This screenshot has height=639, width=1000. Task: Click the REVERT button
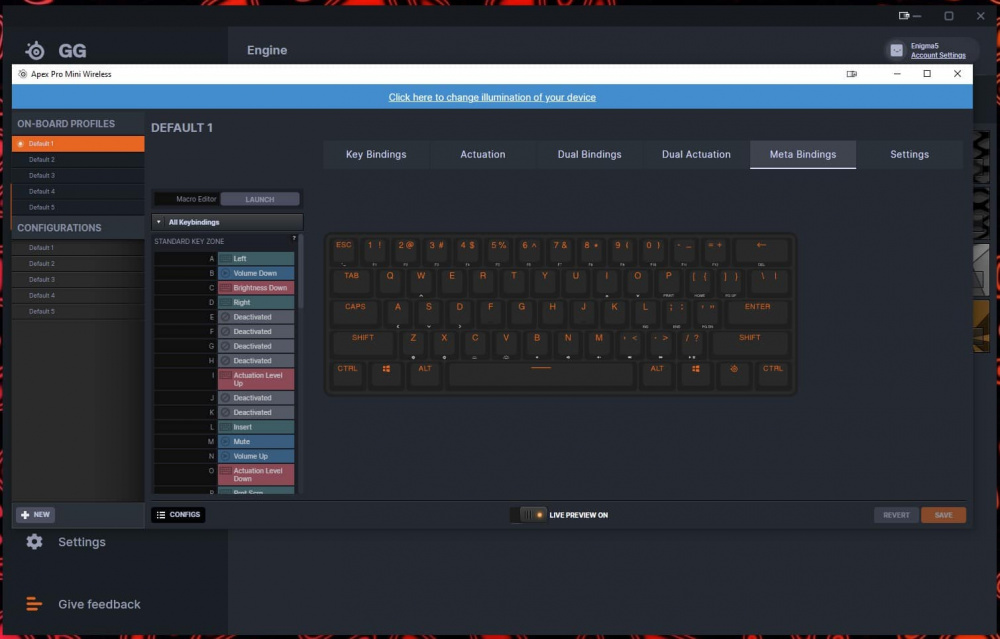pos(896,515)
